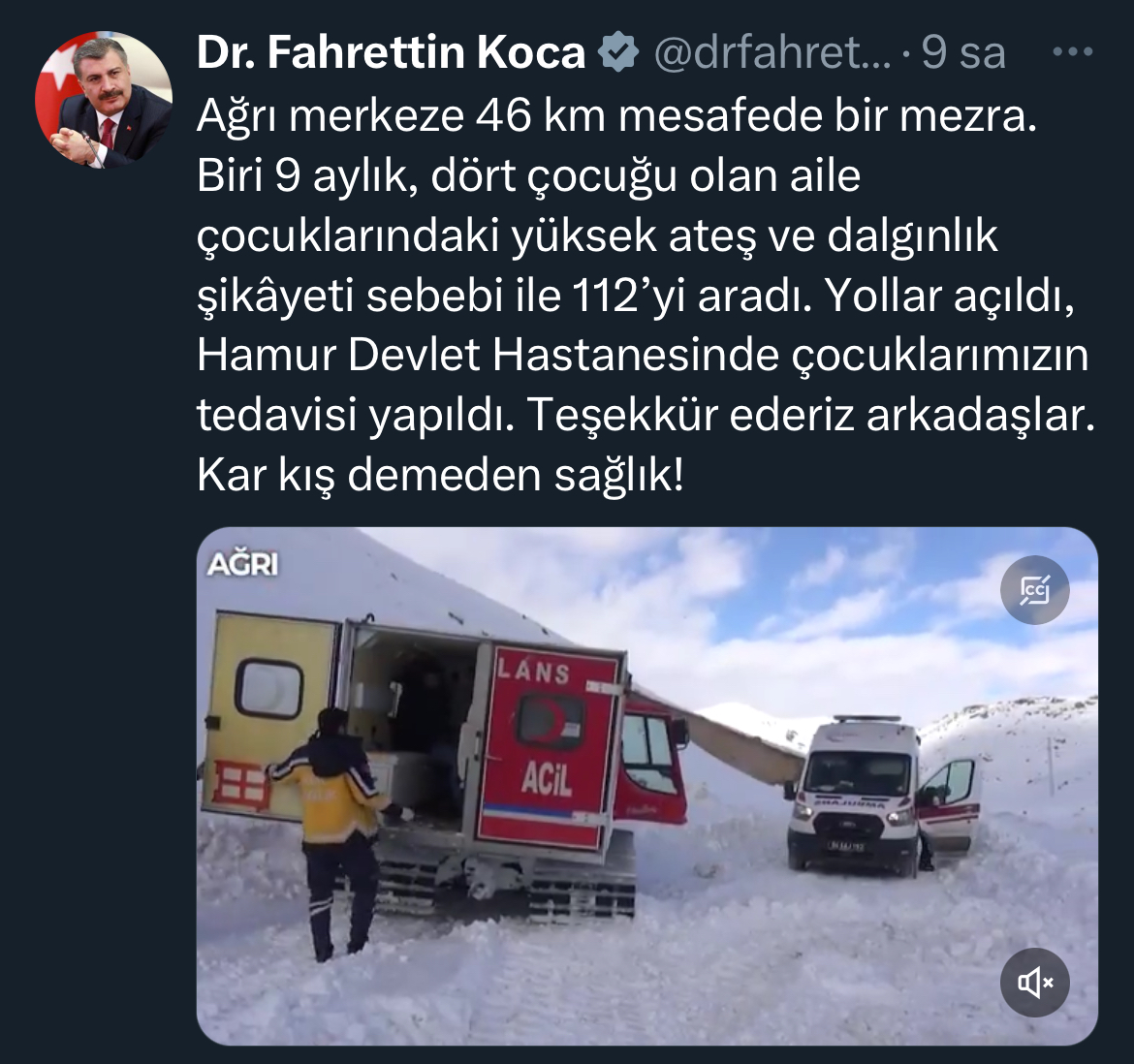The image size is (1134, 1064).
Task: Open the "9 sa" timestamp link
Action: [963, 52]
